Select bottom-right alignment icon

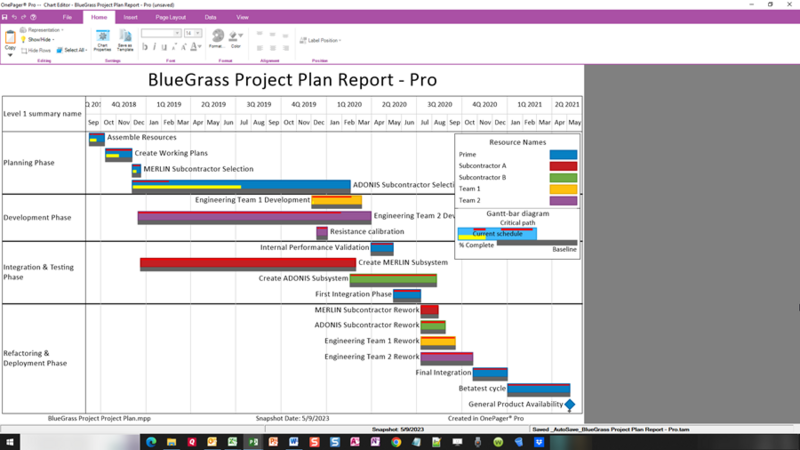(x=285, y=48)
